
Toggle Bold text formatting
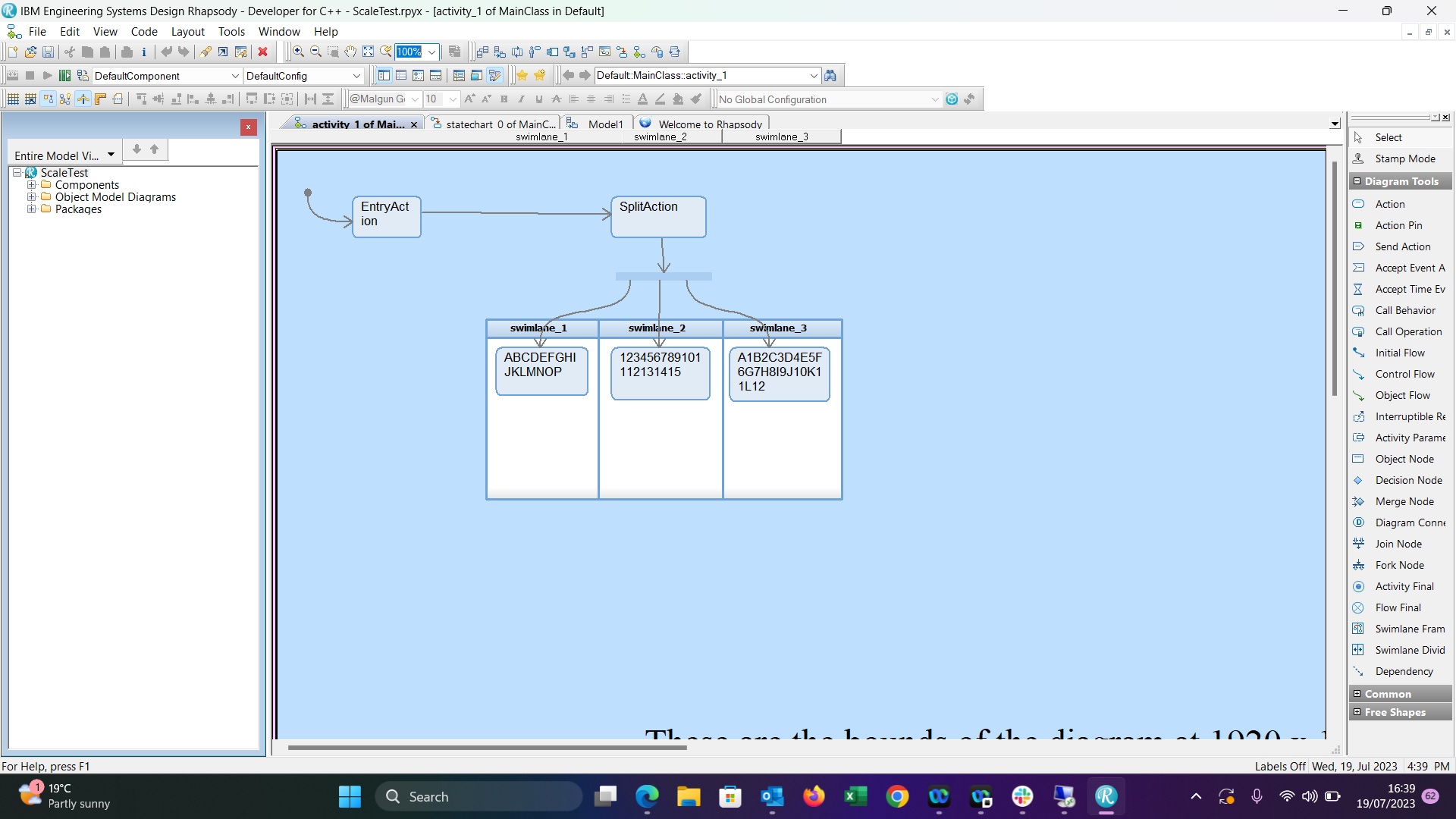coord(504,99)
